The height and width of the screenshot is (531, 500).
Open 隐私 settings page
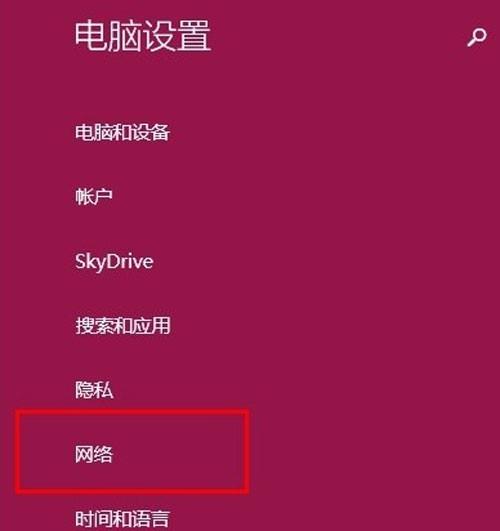point(94,390)
